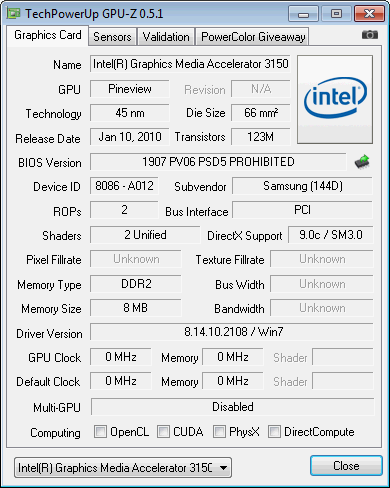This screenshot has height=488, width=390.
Task: Click the Technology field showing 45 nm
Action: (130, 113)
